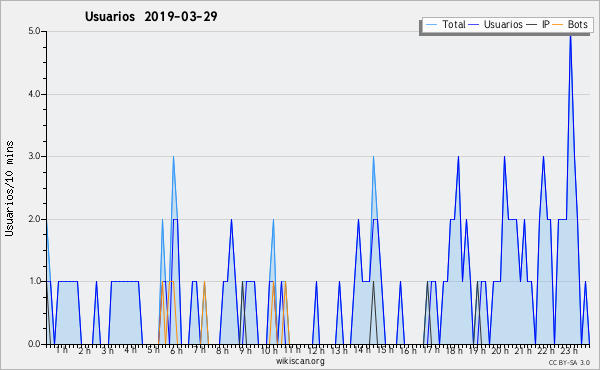Click the '6 h' x-axis label
The height and width of the screenshot is (370, 600).
point(176,350)
